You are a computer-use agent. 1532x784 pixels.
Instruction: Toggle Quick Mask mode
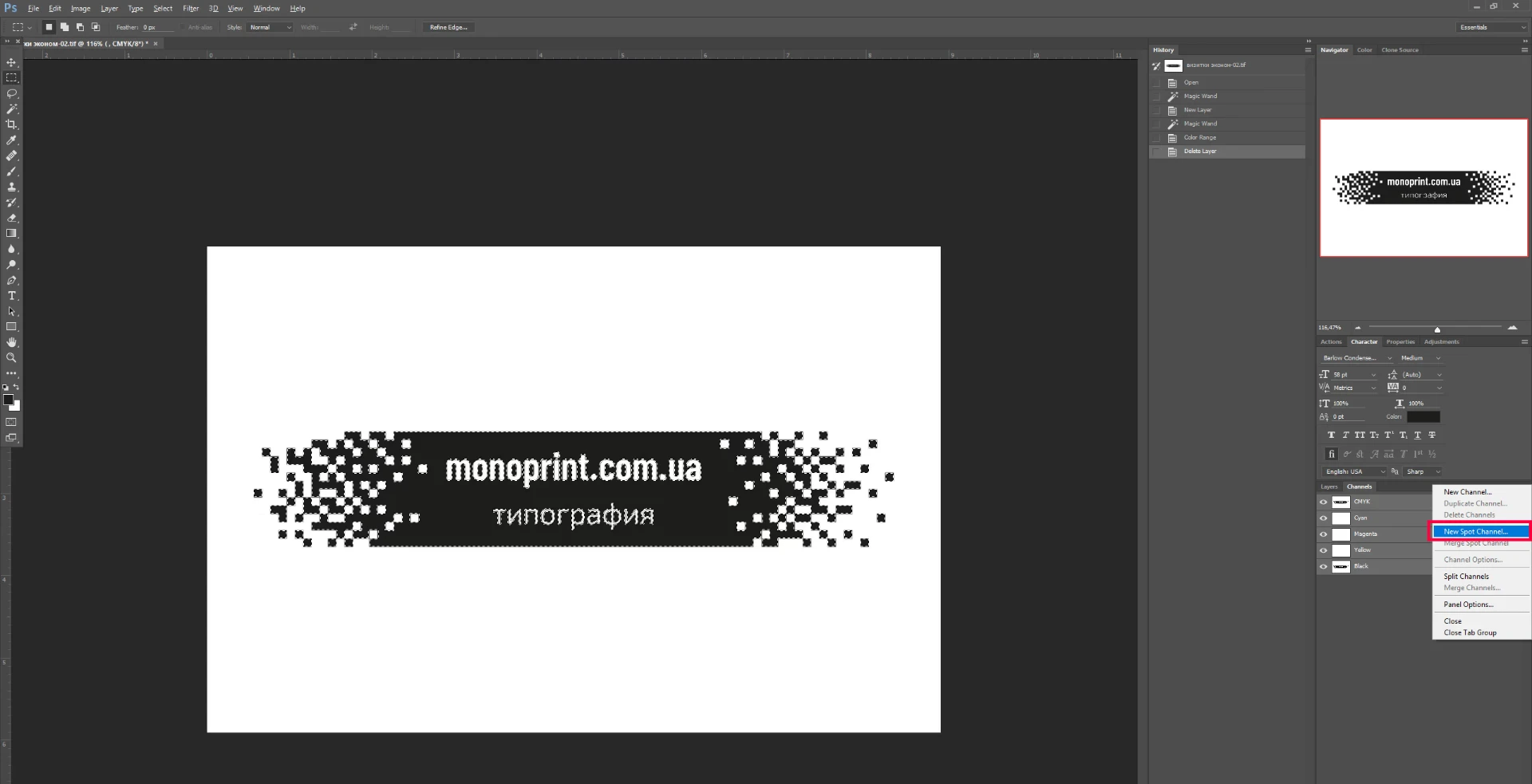11,422
